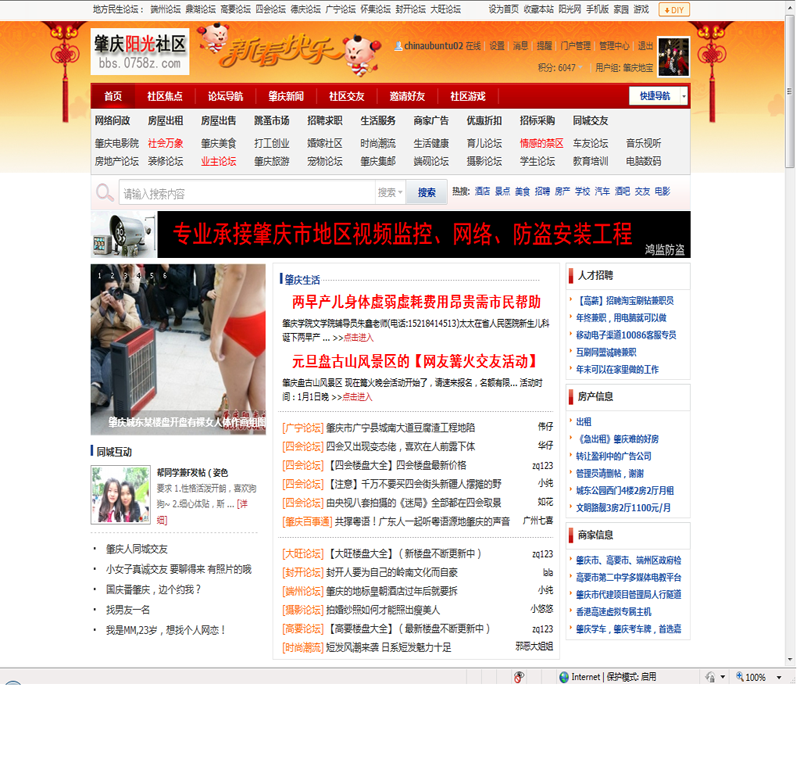This screenshot has width=800, height=777.
Task: Click the main slideshow photo
Action: 178,349
